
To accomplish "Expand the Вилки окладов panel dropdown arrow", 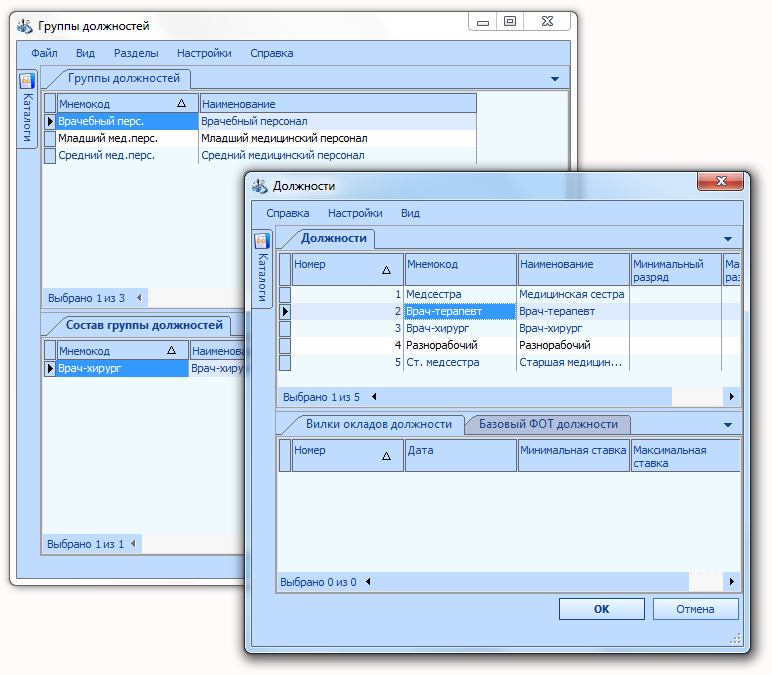I will point(728,424).
